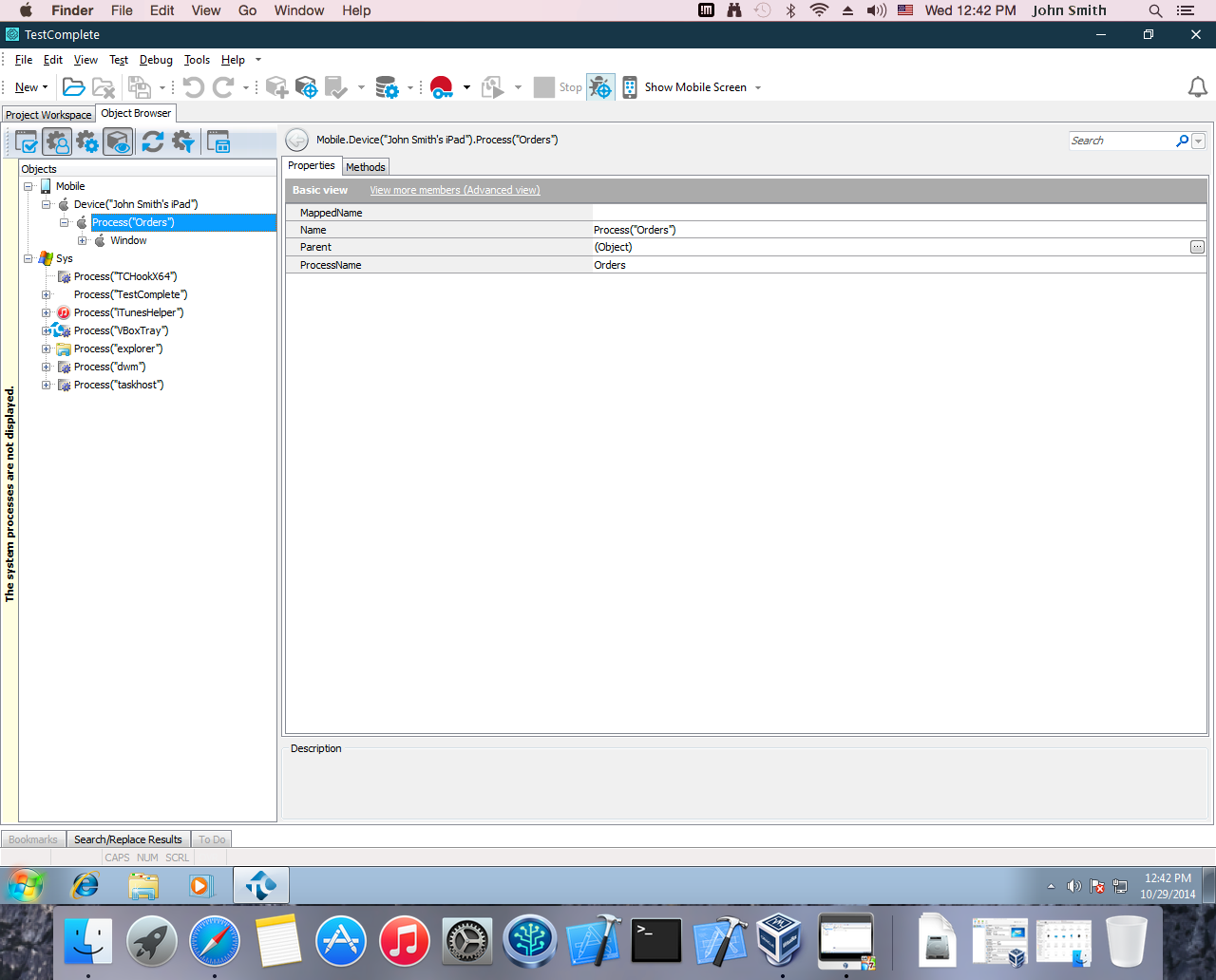Expand the Process("TestComplete") node
This screenshot has height=980, width=1216.
tap(46, 294)
